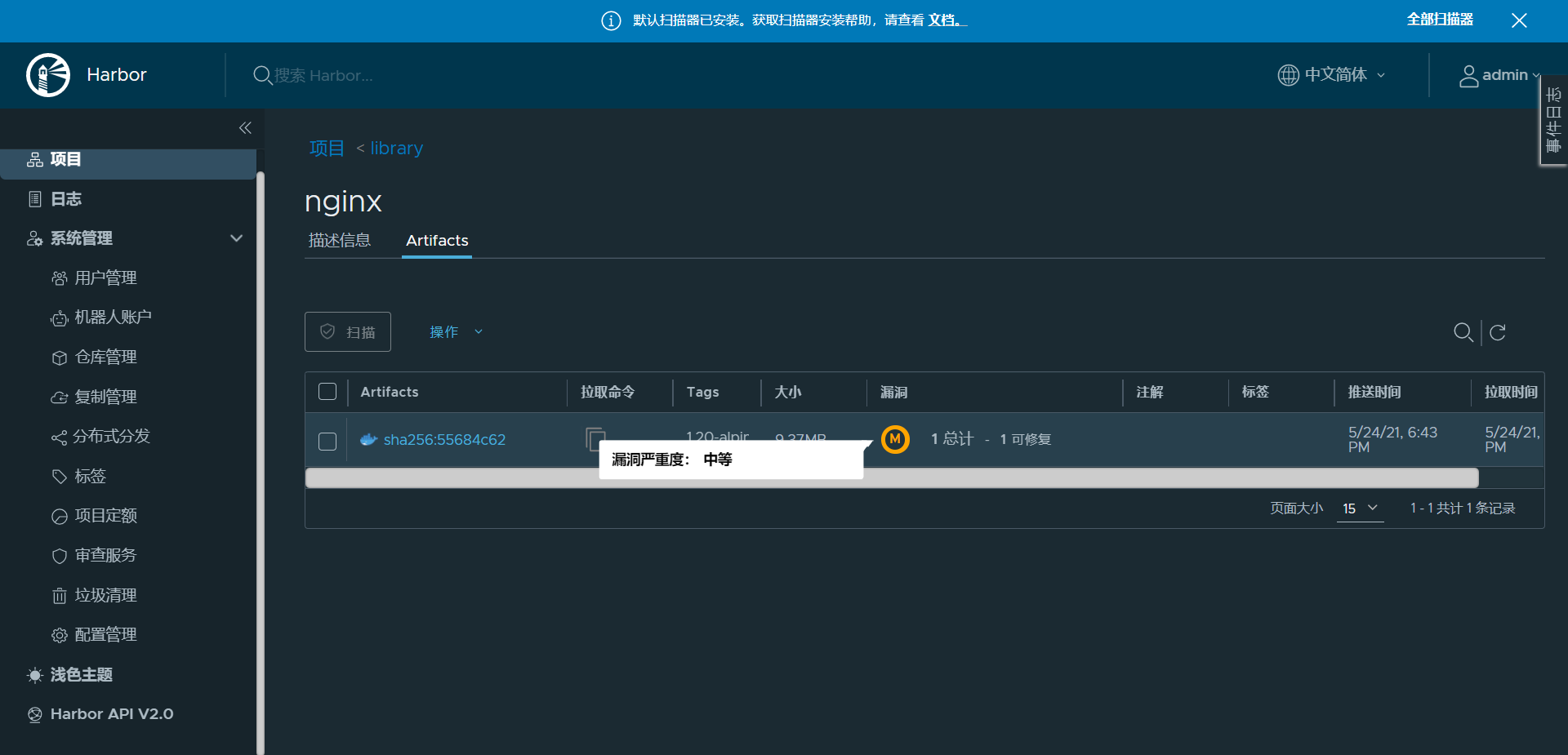The image size is (1568, 755).
Task: Click the 垃圾清理 trash icon
Action: [60, 596]
